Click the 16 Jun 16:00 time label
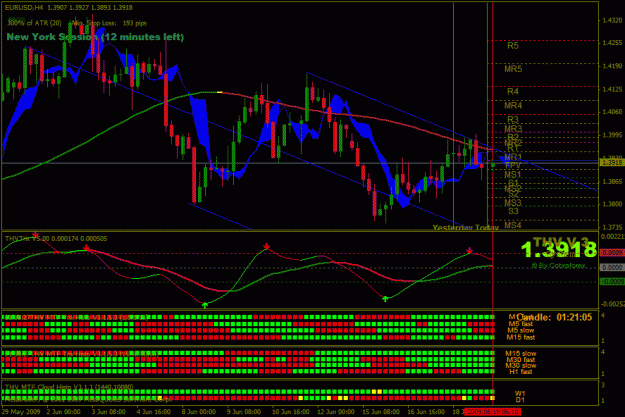This screenshot has width=625, height=417. (x=426, y=411)
